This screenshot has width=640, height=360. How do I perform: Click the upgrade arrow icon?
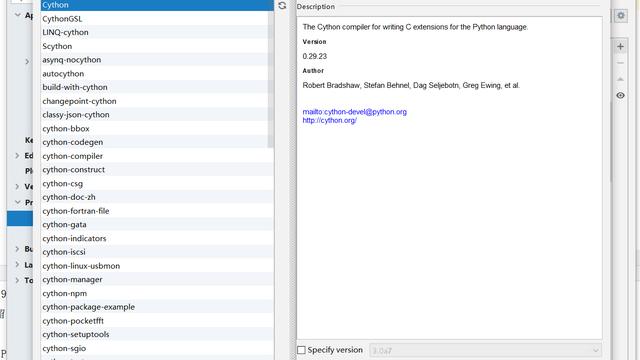pyautogui.click(x=620, y=79)
